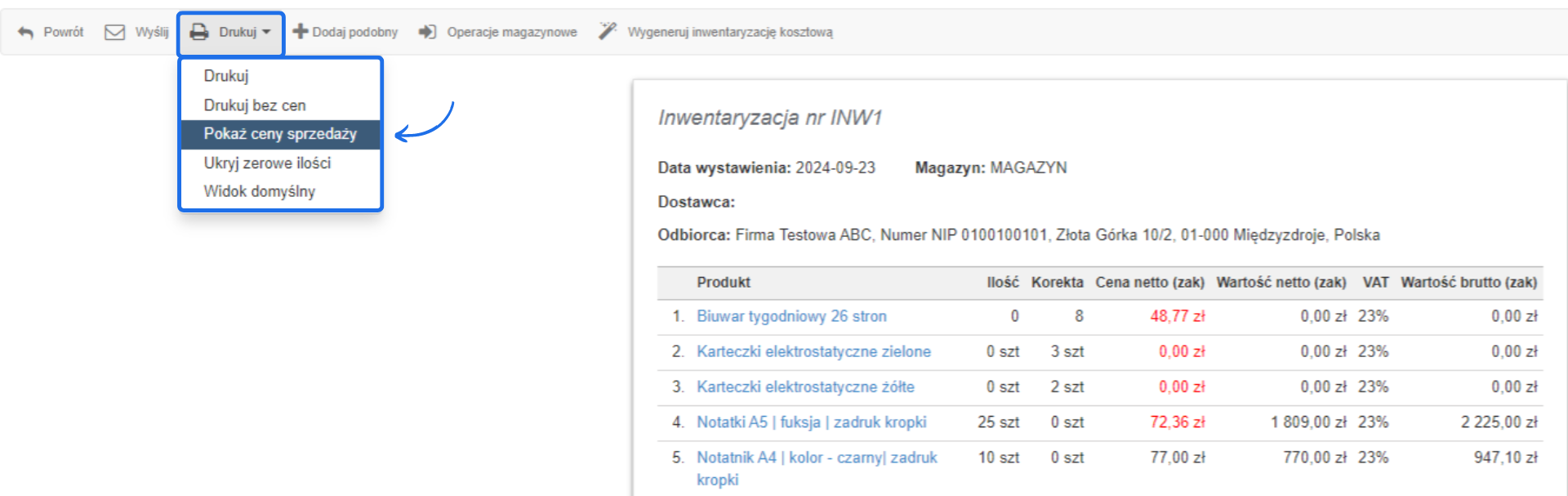
Task: Click the 1 809,00 zł net value
Action: [x=1308, y=422]
